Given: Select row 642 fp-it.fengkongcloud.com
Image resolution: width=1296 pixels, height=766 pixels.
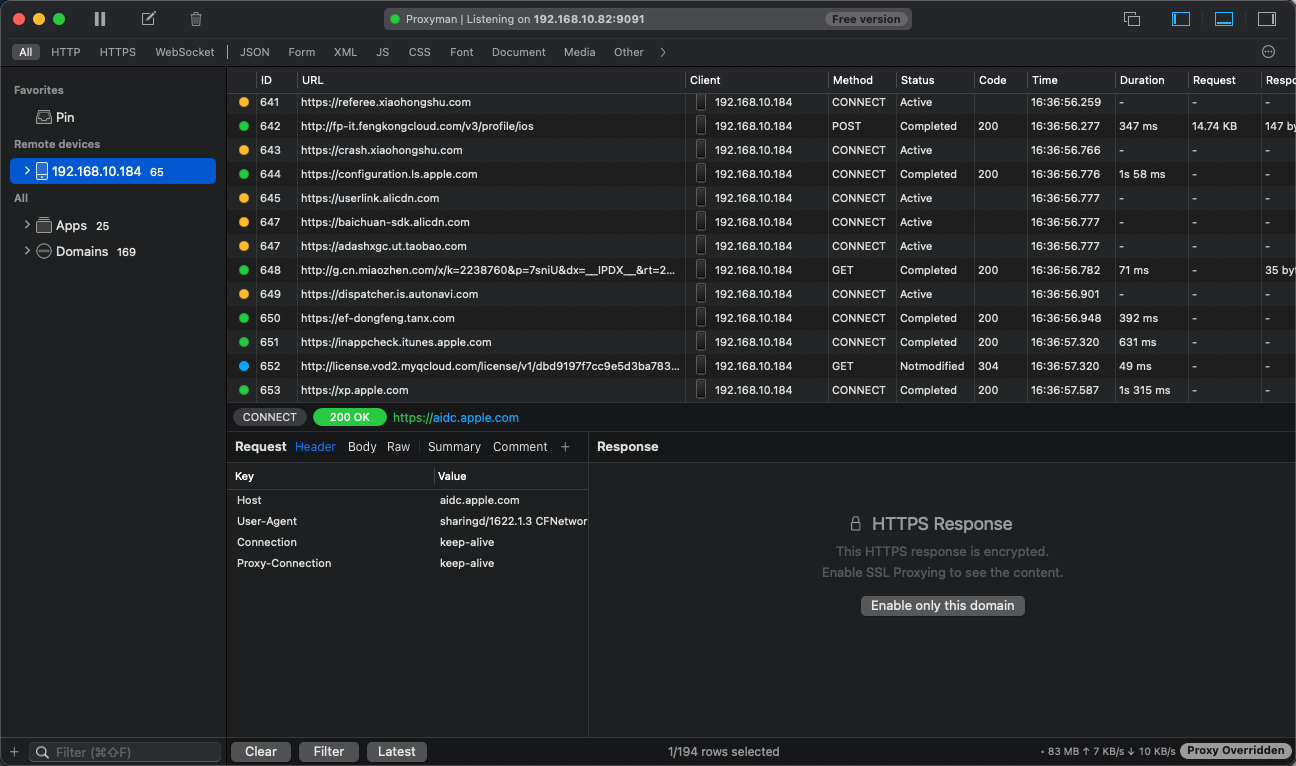Looking at the screenshot, I should [x=761, y=126].
